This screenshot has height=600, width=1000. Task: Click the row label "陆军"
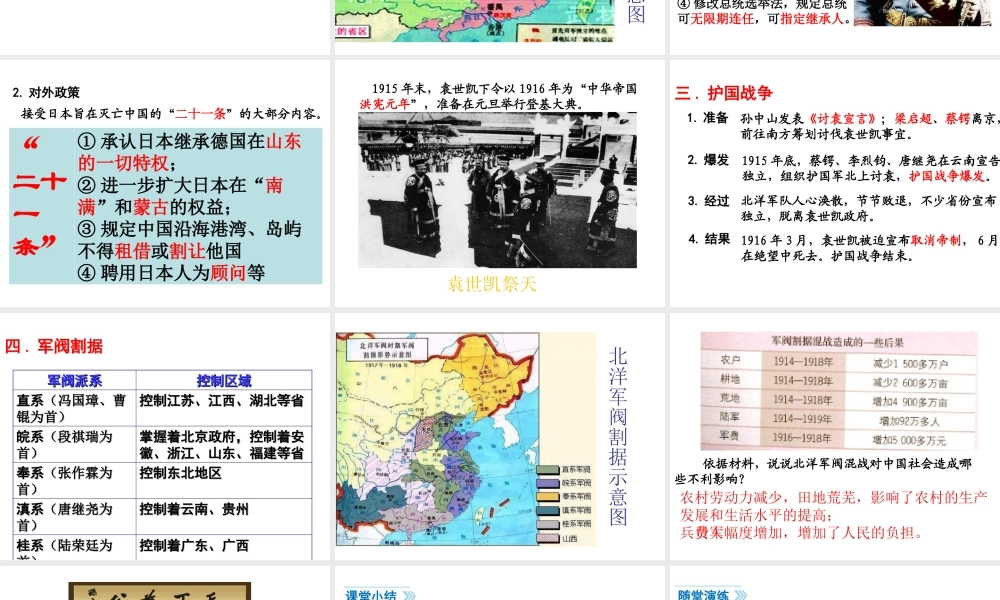coord(730,417)
